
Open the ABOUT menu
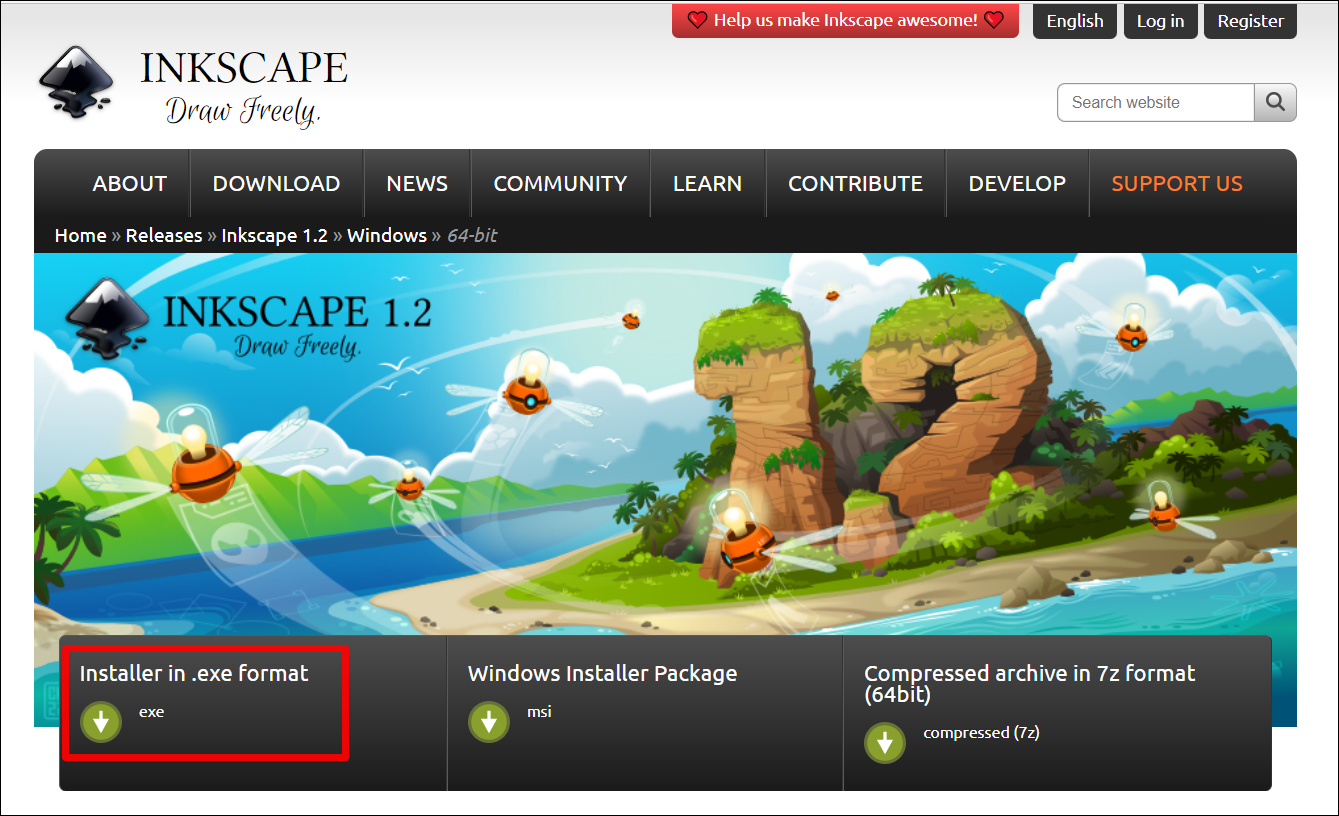(x=129, y=184)
